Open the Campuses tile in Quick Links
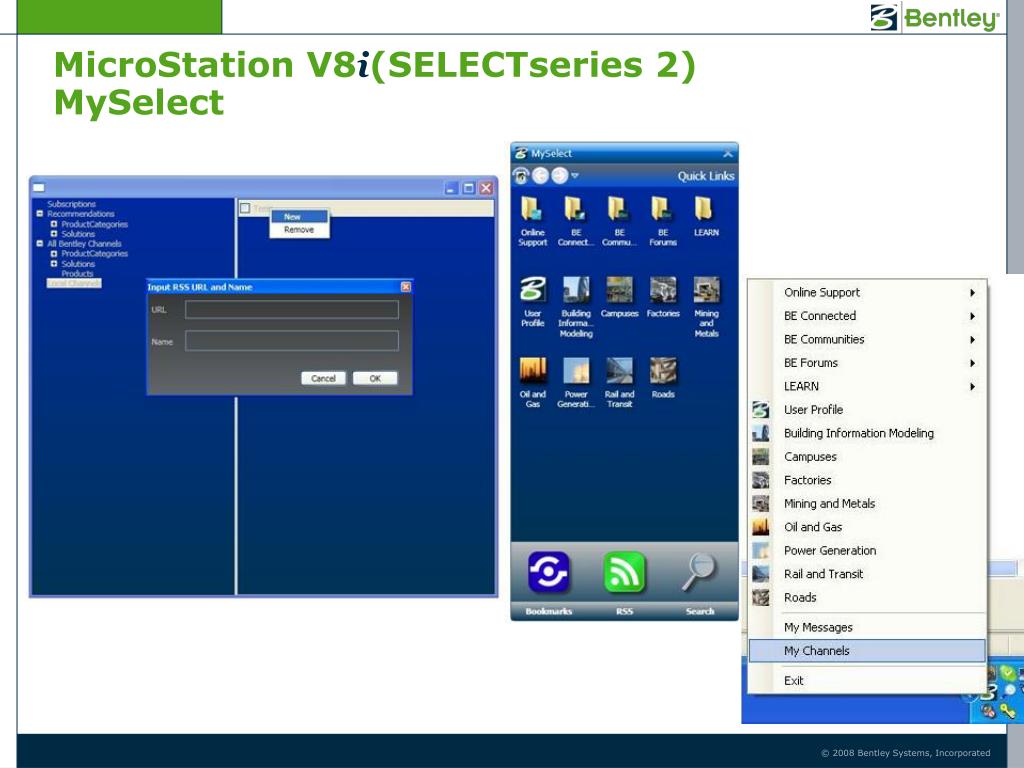Viewport: 1024px width, 768px height. (619, 290)
